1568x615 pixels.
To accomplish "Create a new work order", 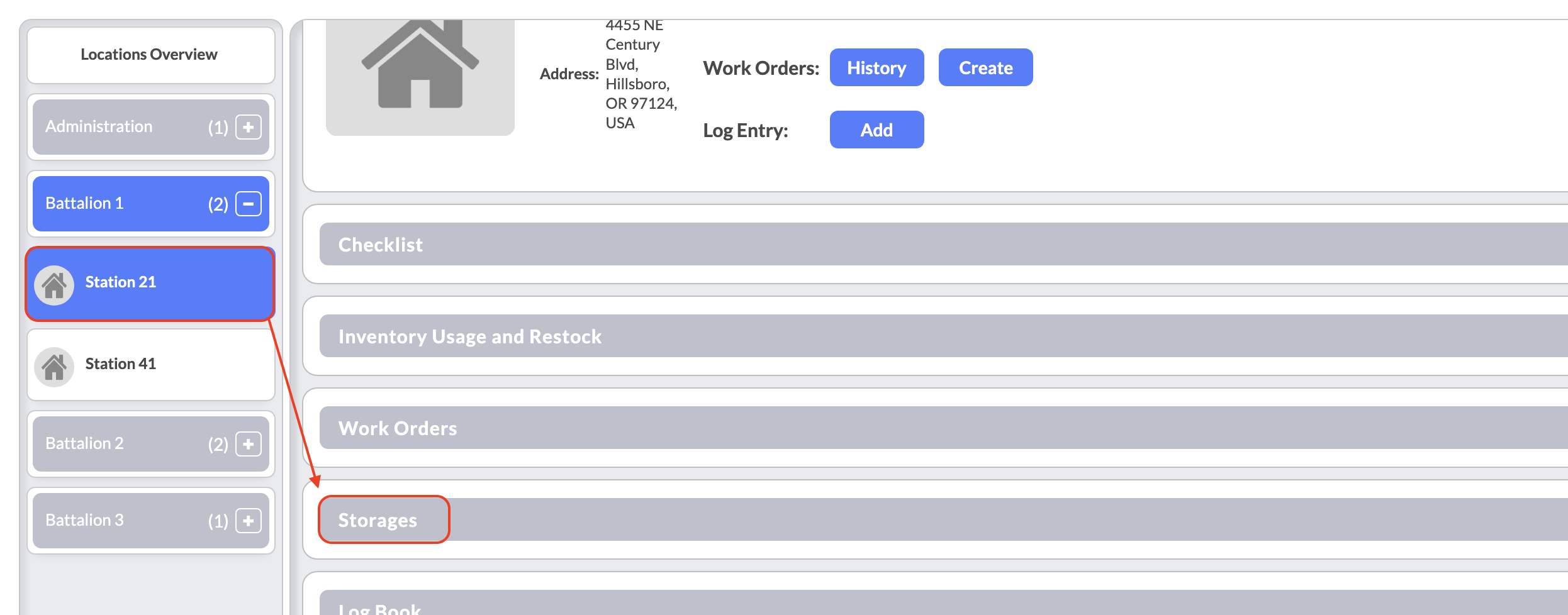I will click(x=985, y=67).
